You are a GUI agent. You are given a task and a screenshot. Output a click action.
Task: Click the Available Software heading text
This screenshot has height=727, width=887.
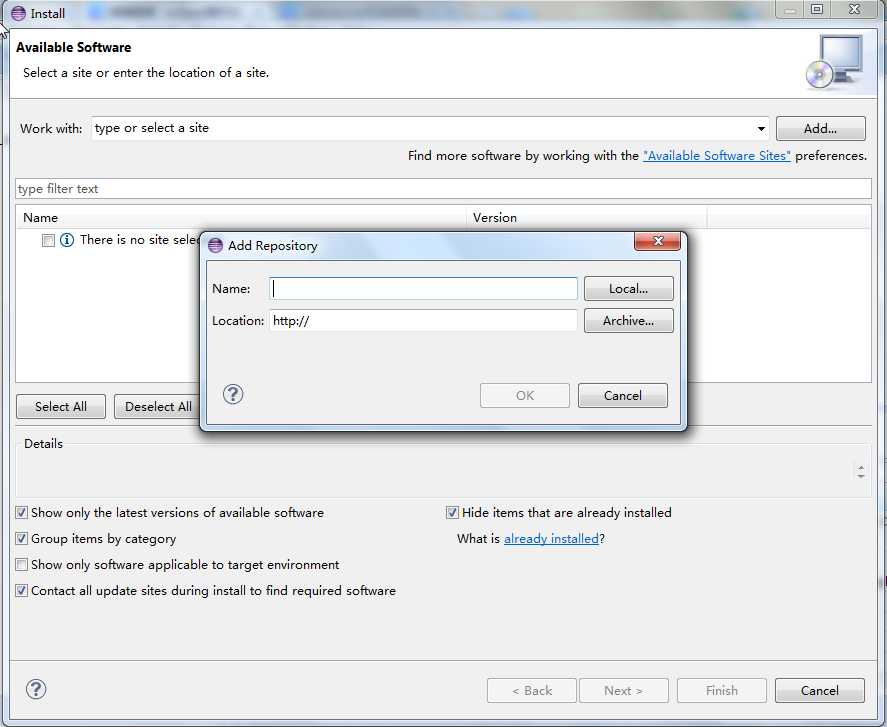point(74,48)
